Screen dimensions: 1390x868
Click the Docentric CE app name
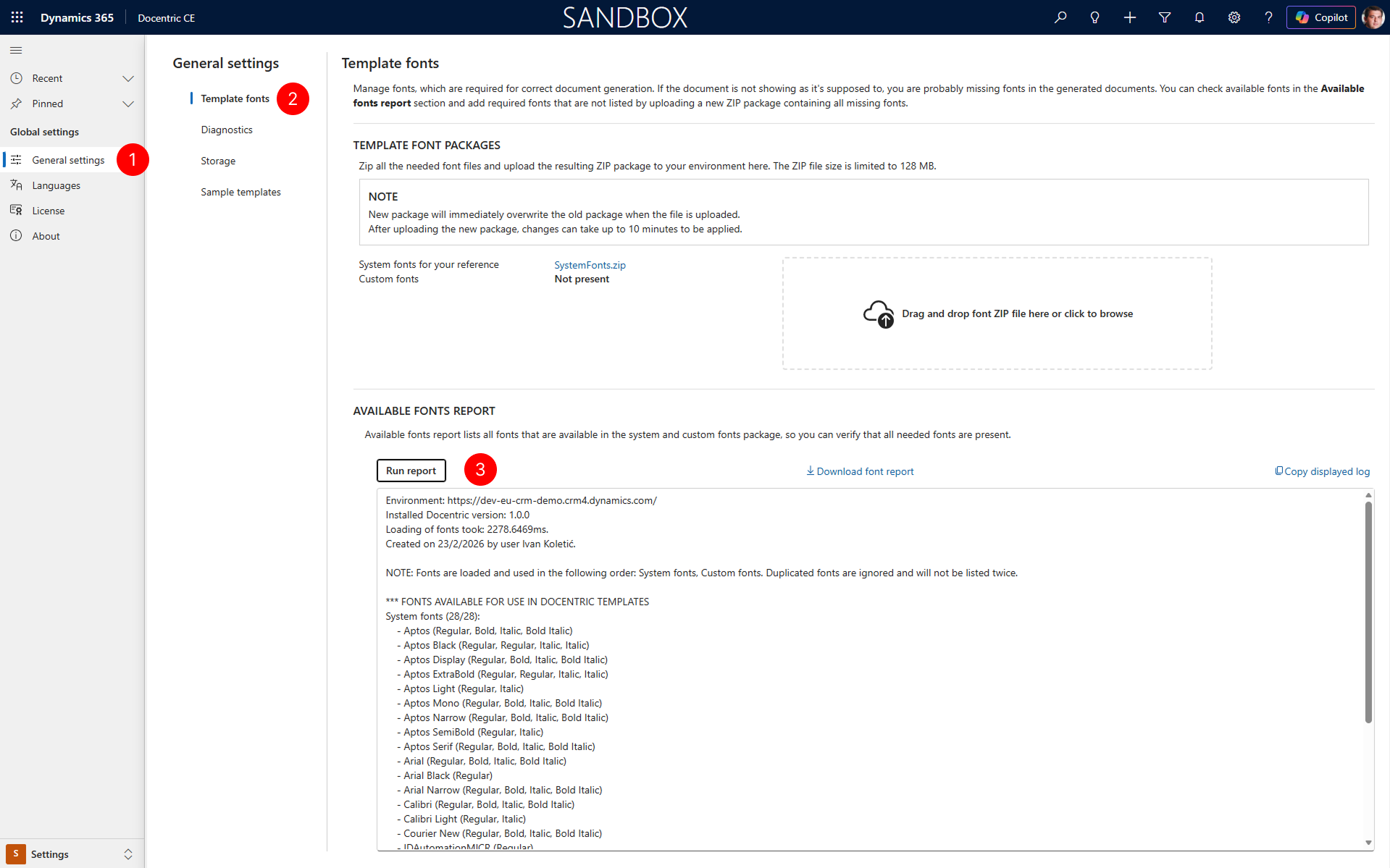tap(167, 18)
